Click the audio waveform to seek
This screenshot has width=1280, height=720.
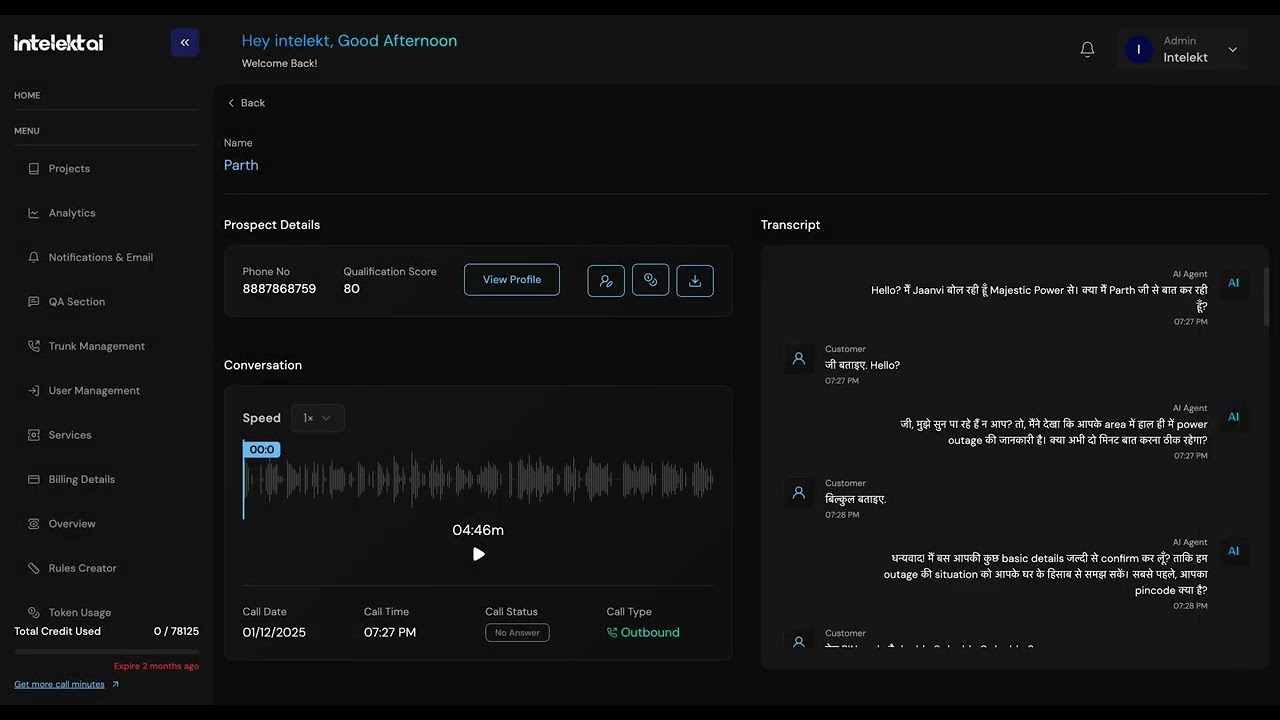480,480
